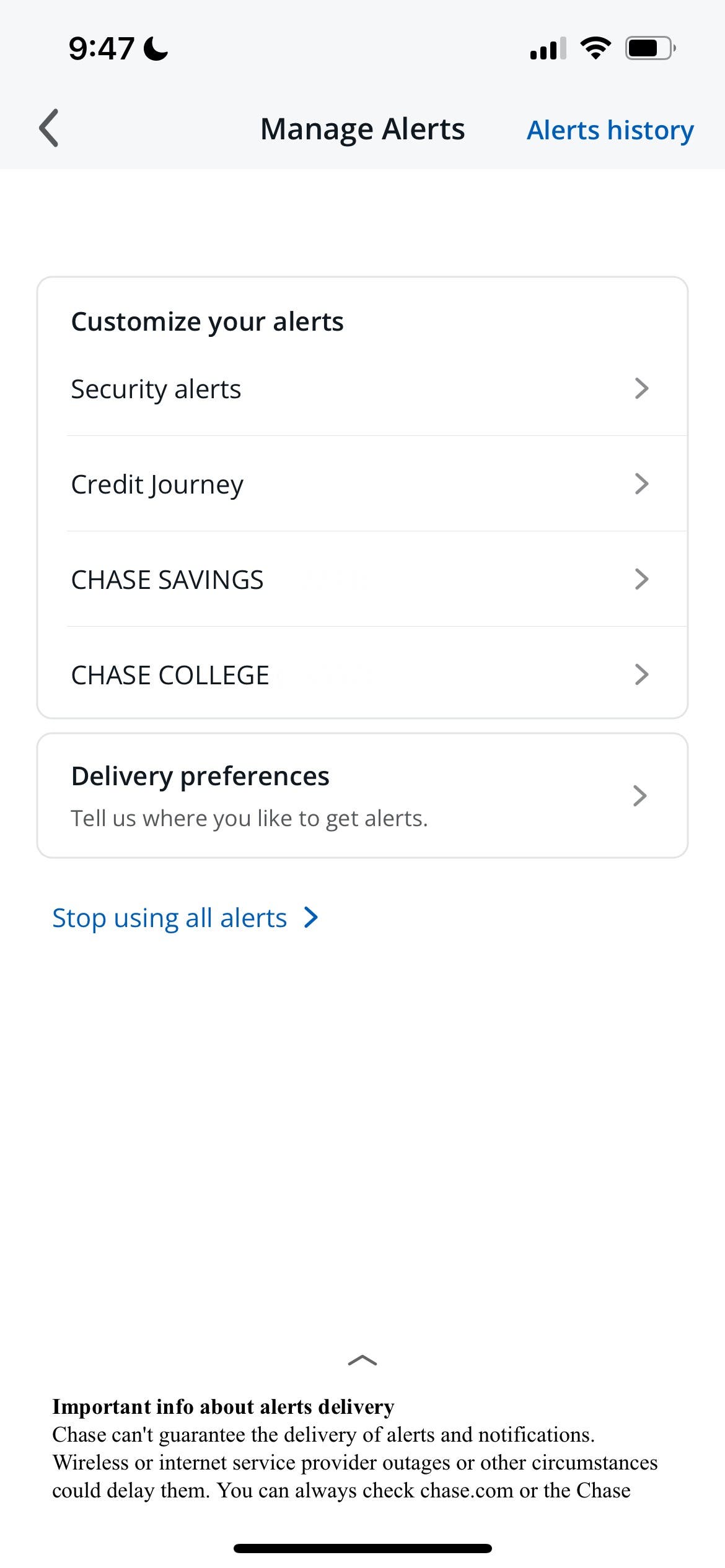The image size is (725, 1568).
Task: Open Security alerts settings
Action: point(156,389)
